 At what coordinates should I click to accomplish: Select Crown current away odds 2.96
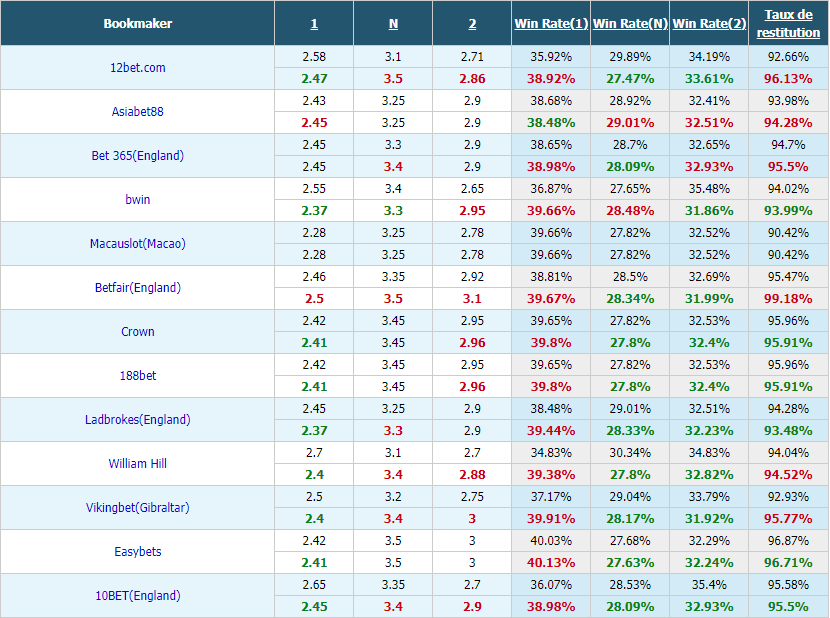coord(472,343)
